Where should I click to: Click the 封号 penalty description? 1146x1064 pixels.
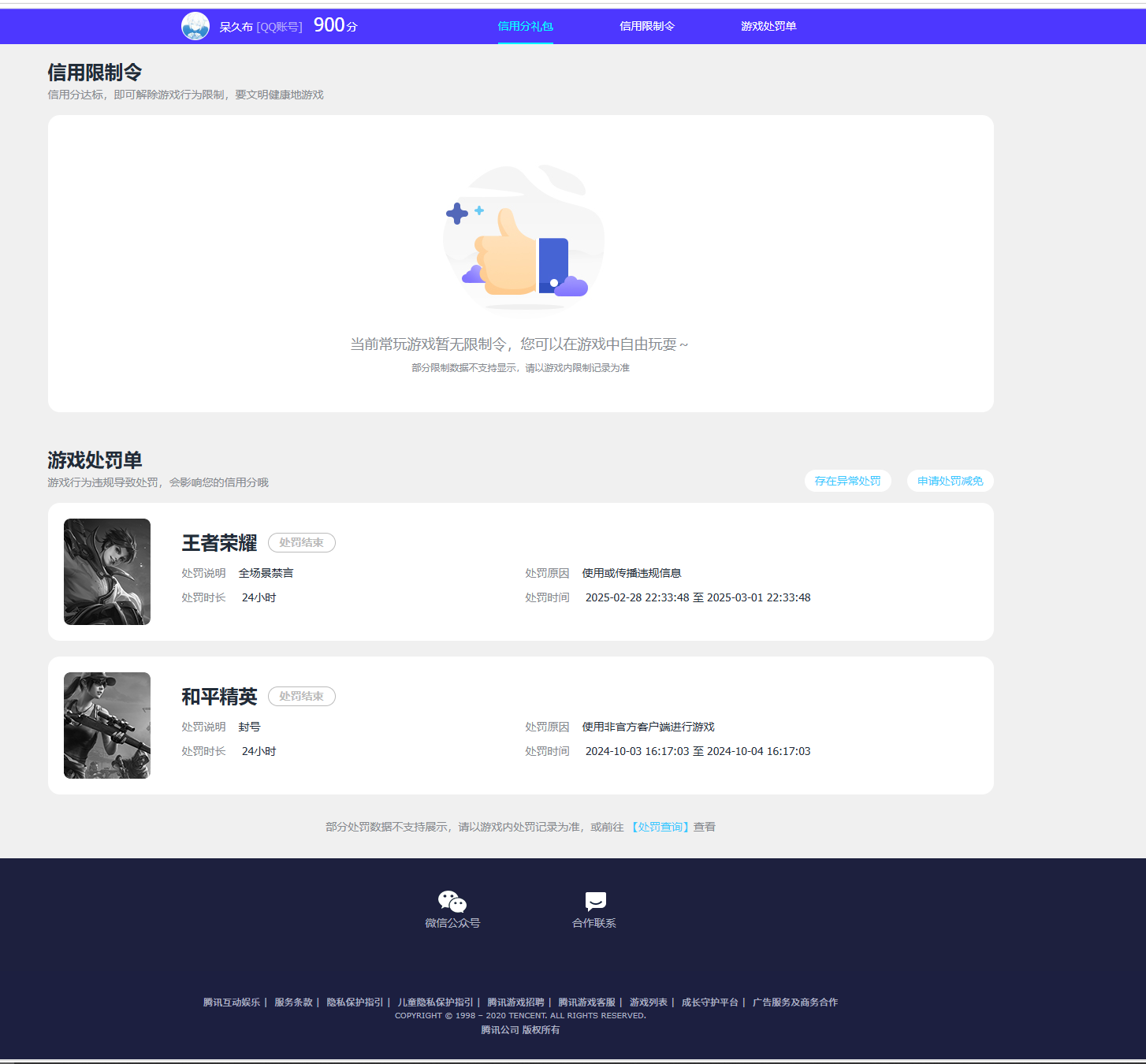pos(249,727)
